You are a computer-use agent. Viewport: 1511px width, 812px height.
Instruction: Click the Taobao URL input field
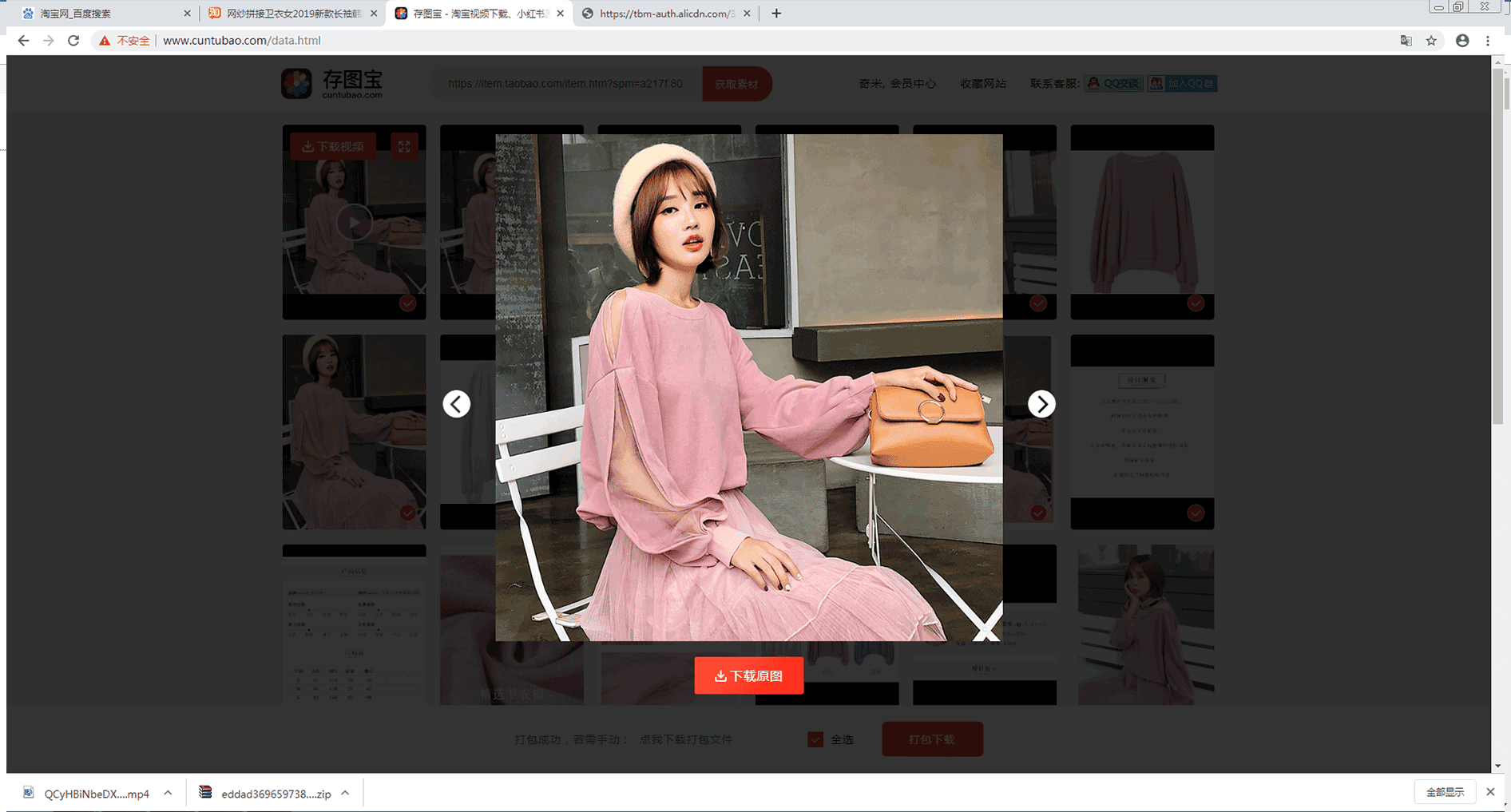tap(565, 84)
